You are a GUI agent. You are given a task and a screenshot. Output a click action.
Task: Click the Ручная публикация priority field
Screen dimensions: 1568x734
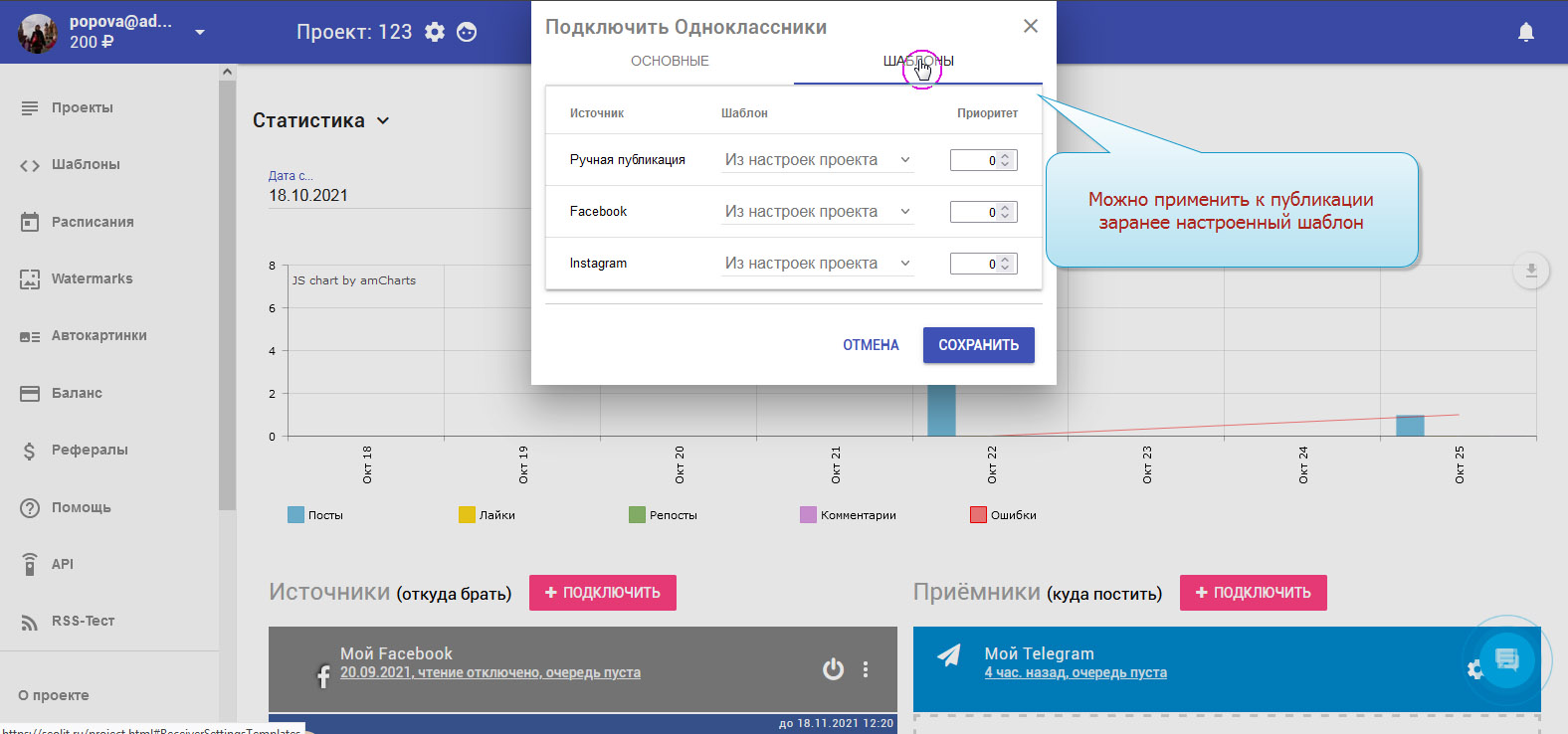[975, 160]
